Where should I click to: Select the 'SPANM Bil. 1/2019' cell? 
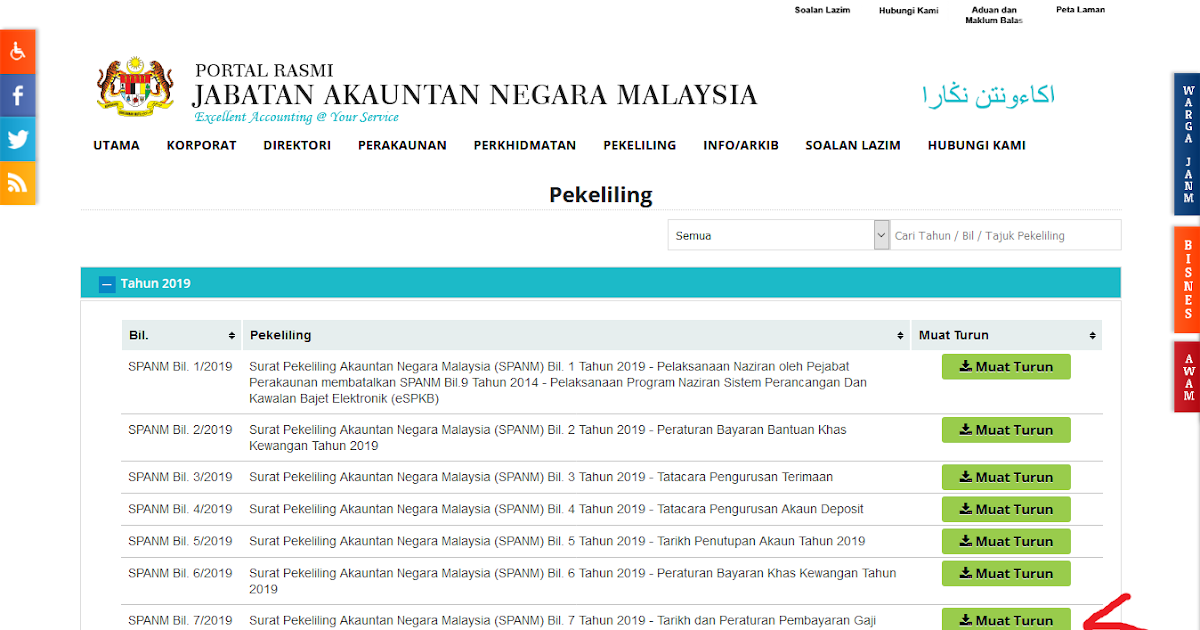(x=180, y=367)
